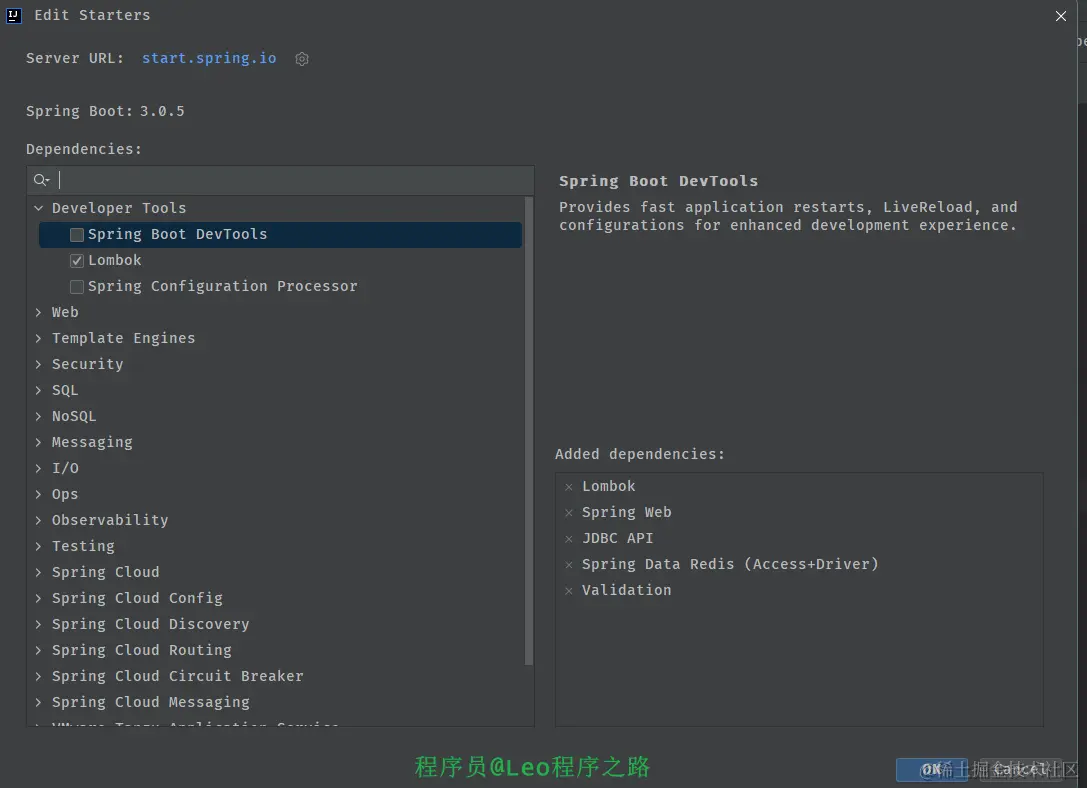This screenshot has height=788, width=1087.
Task: Expand the I/O category
Action: (x=39, y=469)
